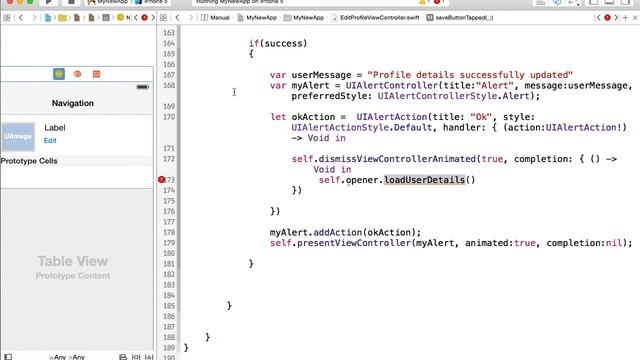This screenshot has width=640, height=360.
Task: Open the Pin constraints menu
Action: tap(136, 357)
